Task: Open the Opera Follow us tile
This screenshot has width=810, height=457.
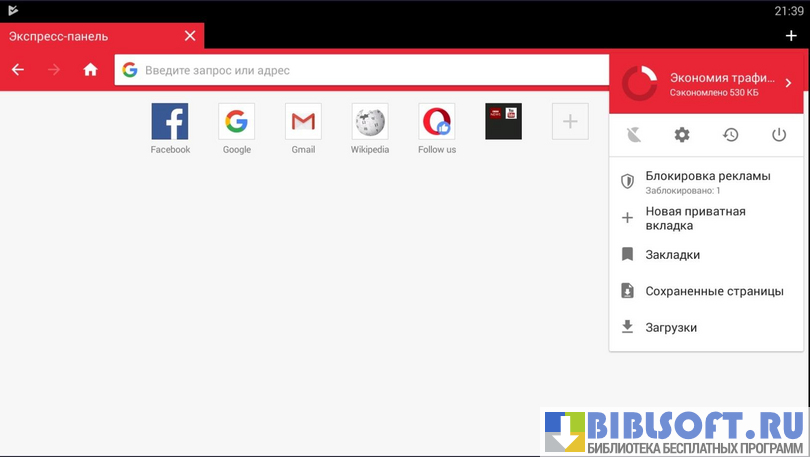Action: pyautogui.click(x=436, y=122)
